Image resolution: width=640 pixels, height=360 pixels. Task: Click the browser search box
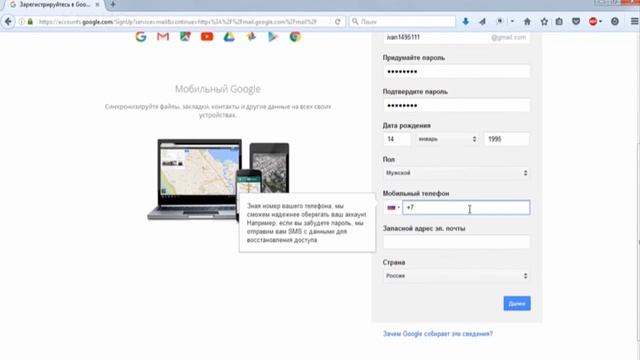coord(402,22)
